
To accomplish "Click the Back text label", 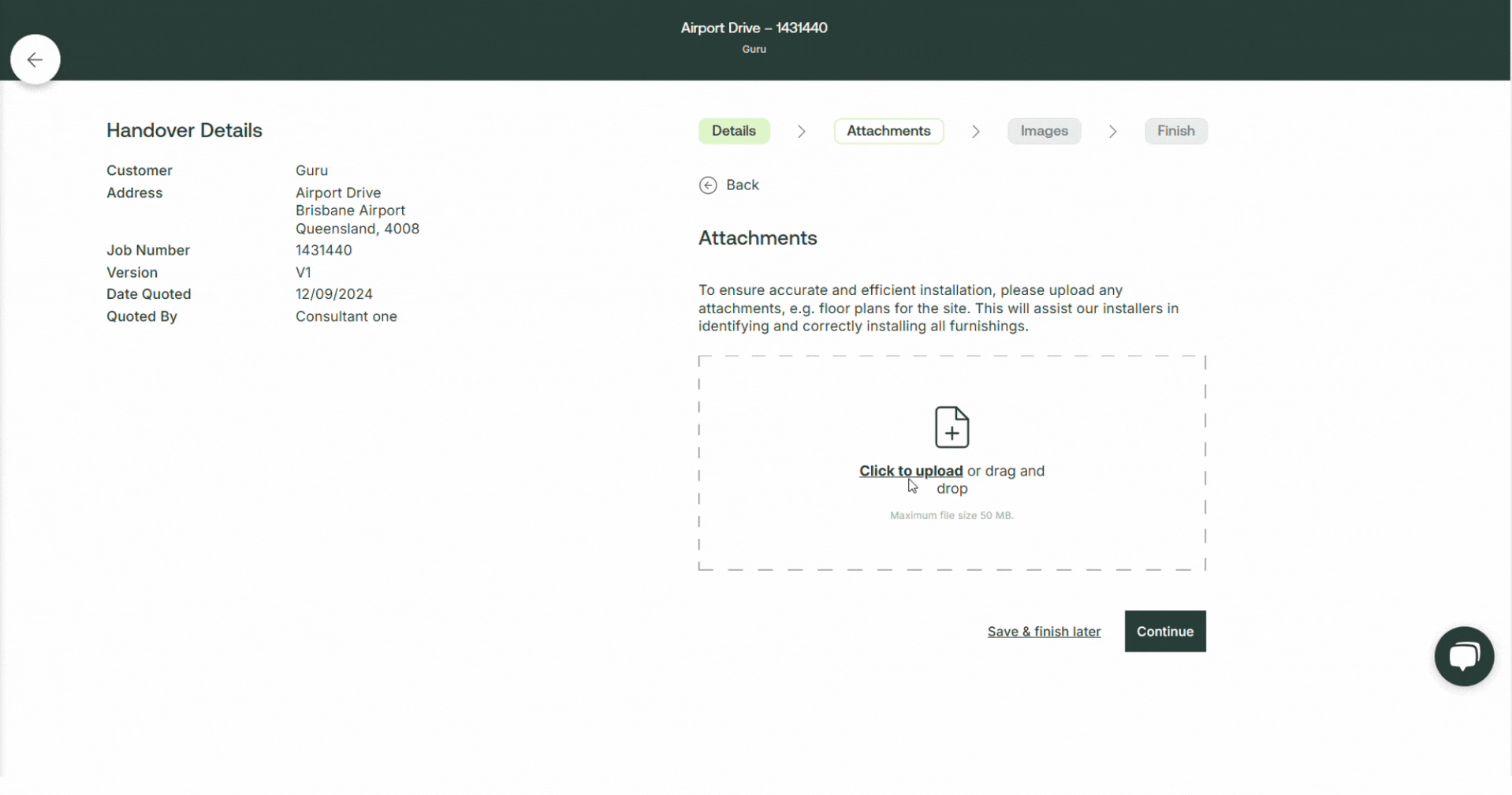I will click(x=742, y=185).
